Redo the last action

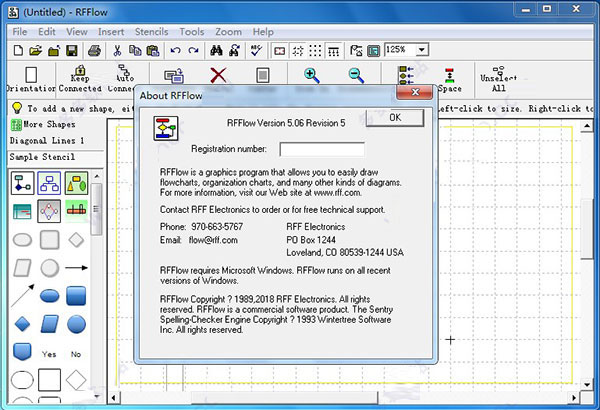[x=194, y=50]
